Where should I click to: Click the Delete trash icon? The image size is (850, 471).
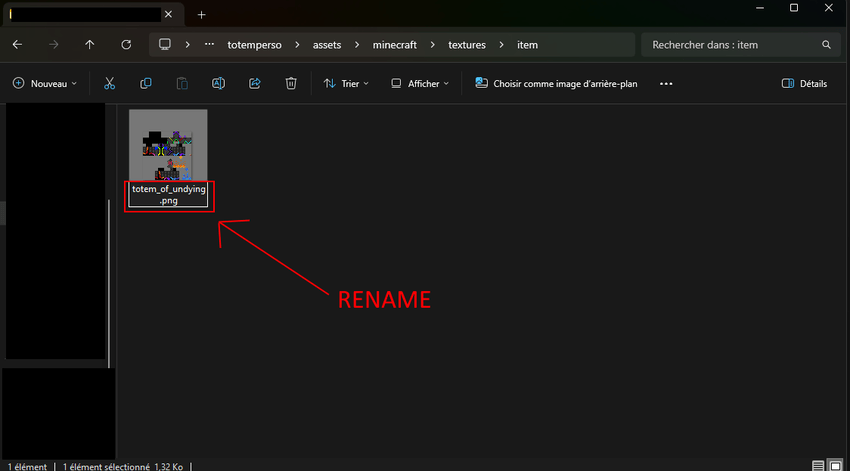[290, 84]
